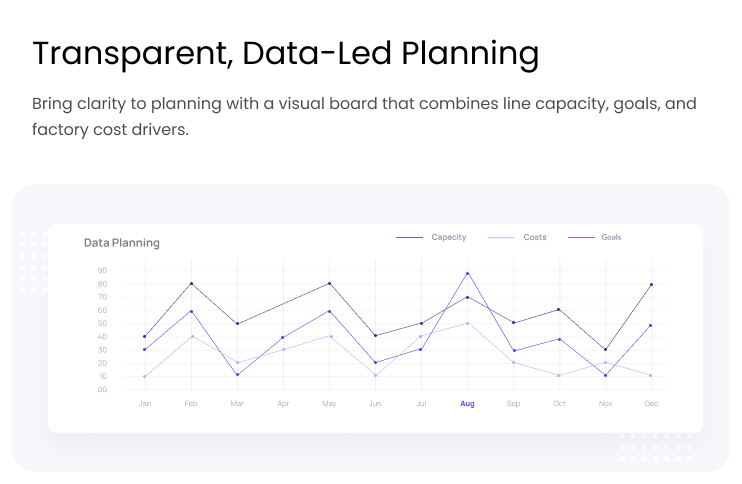
Task: Click the Dec data point at 80
Action: click(652, 284)
